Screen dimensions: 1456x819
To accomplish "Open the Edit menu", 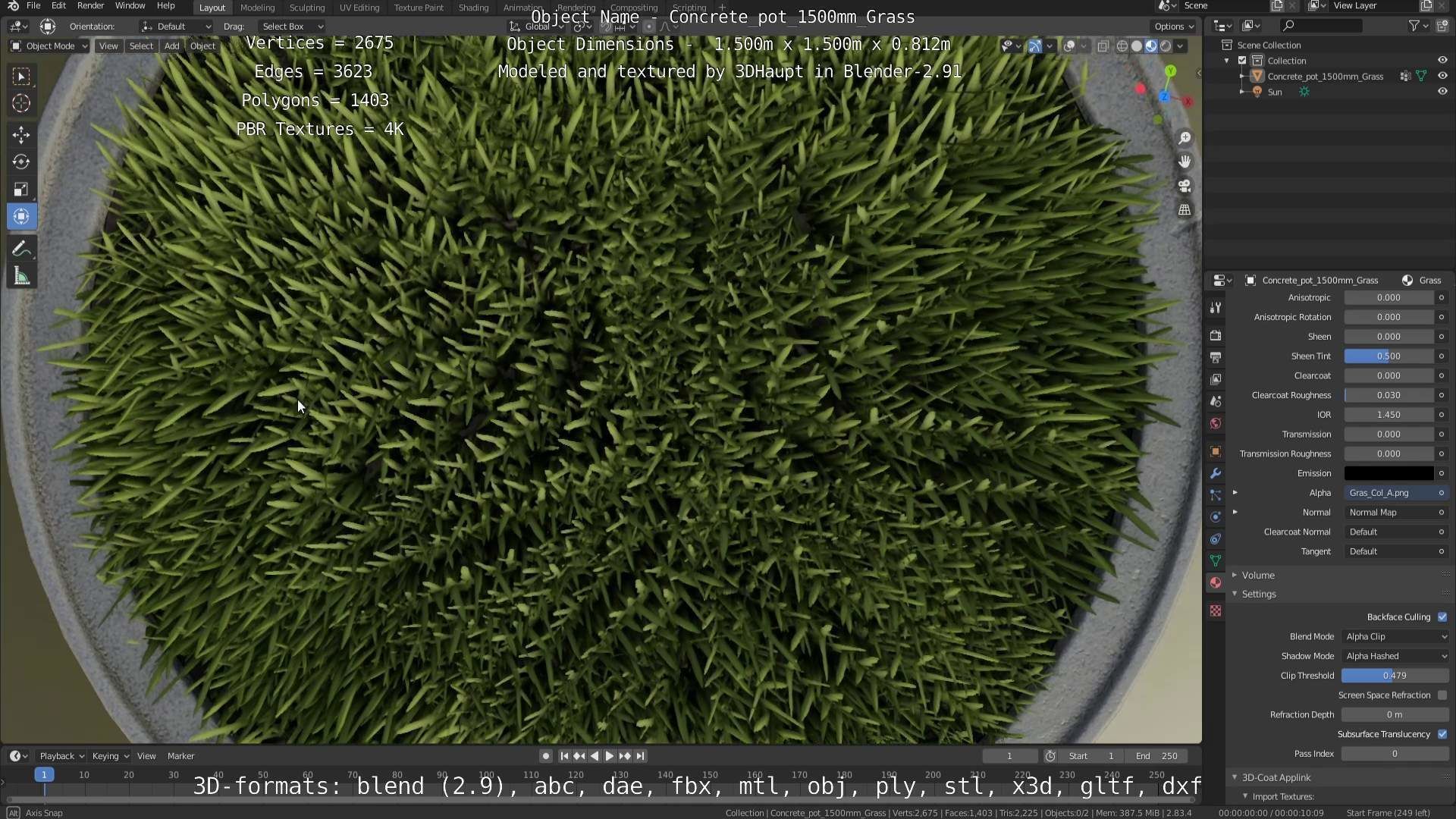I will [x=58, y=6].
